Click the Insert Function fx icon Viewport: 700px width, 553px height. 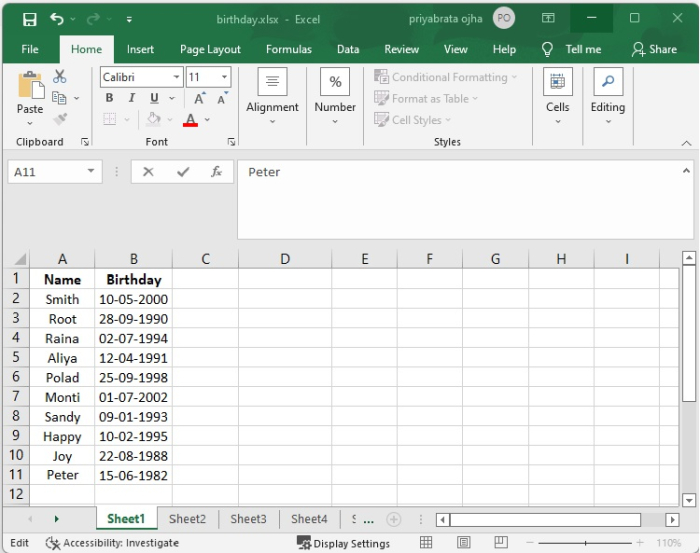tap(215, 172)
